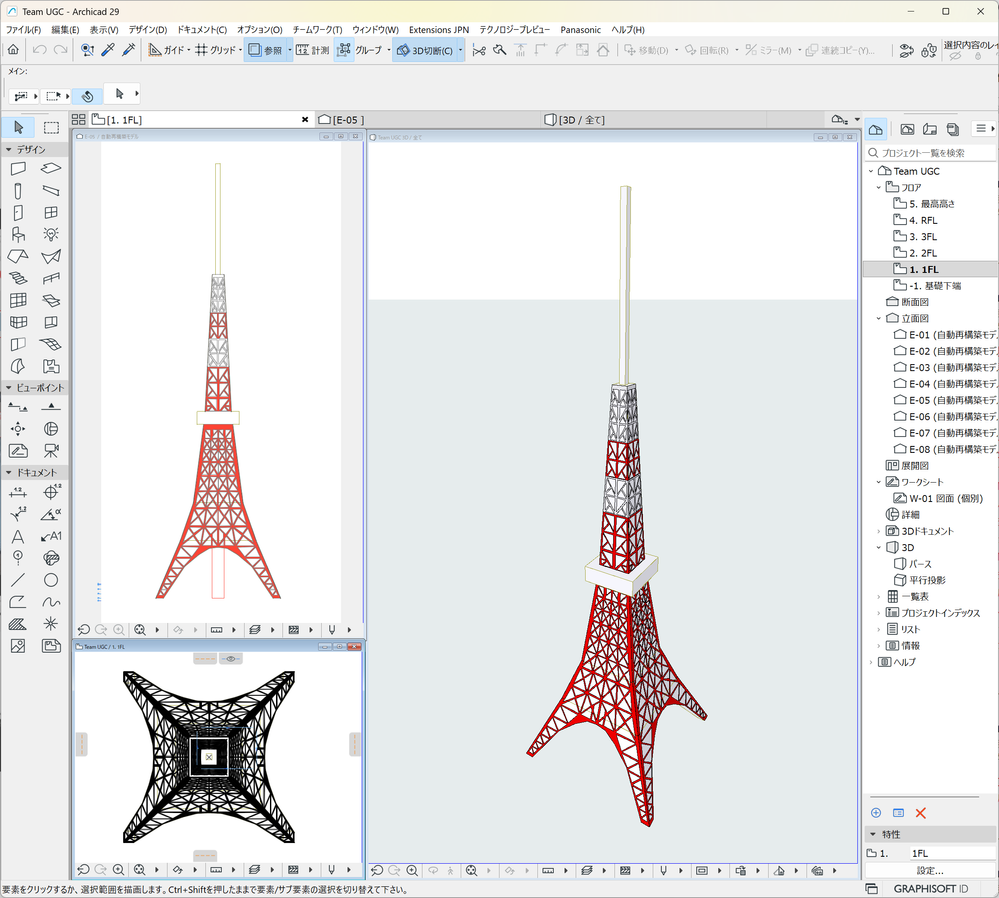Toggle グリッド snap grid
This screenshot has height=898, width=999.
pos(215,50)
